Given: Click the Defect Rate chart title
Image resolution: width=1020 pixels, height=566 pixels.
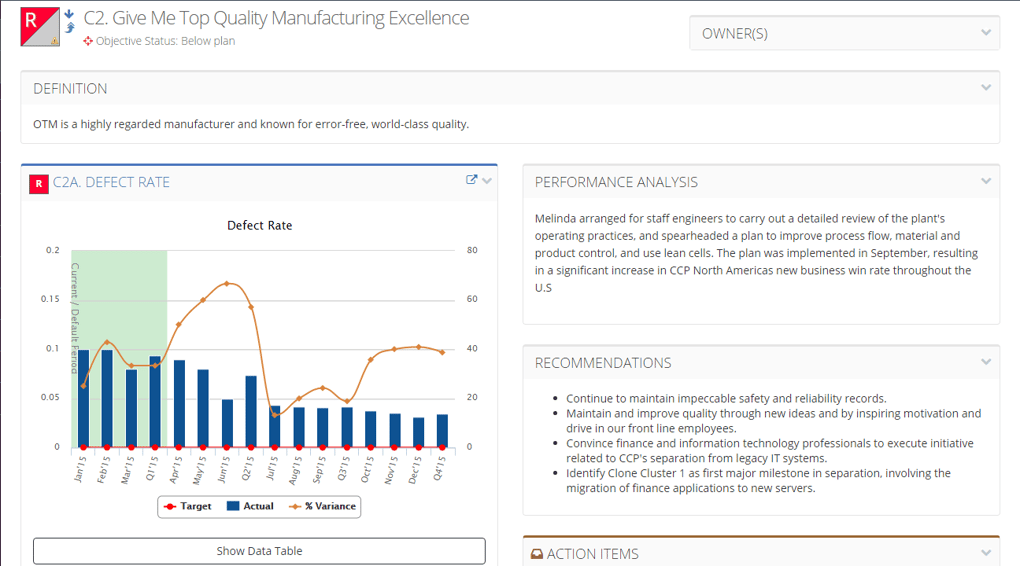Looking at the screenshot, I should (260, 226).
